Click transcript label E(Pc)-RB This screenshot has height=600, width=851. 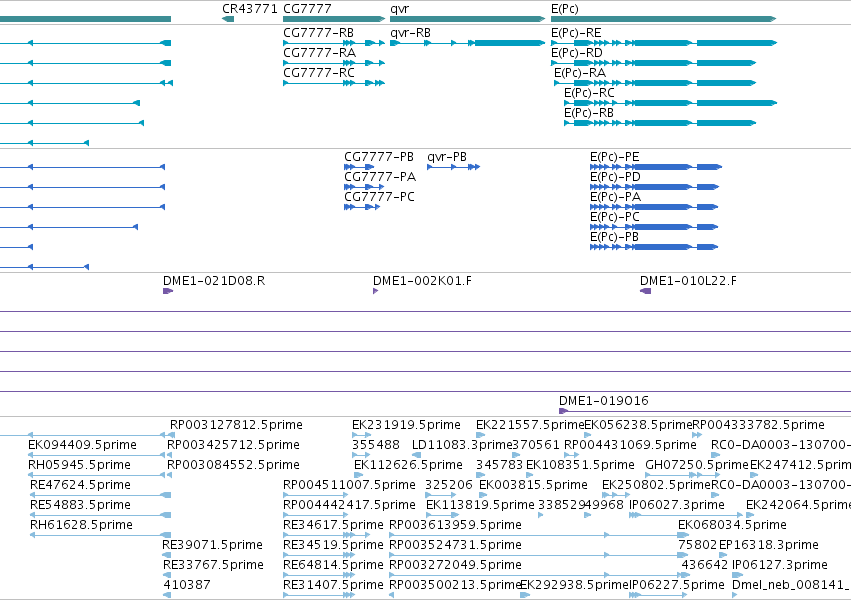(589, 113)
